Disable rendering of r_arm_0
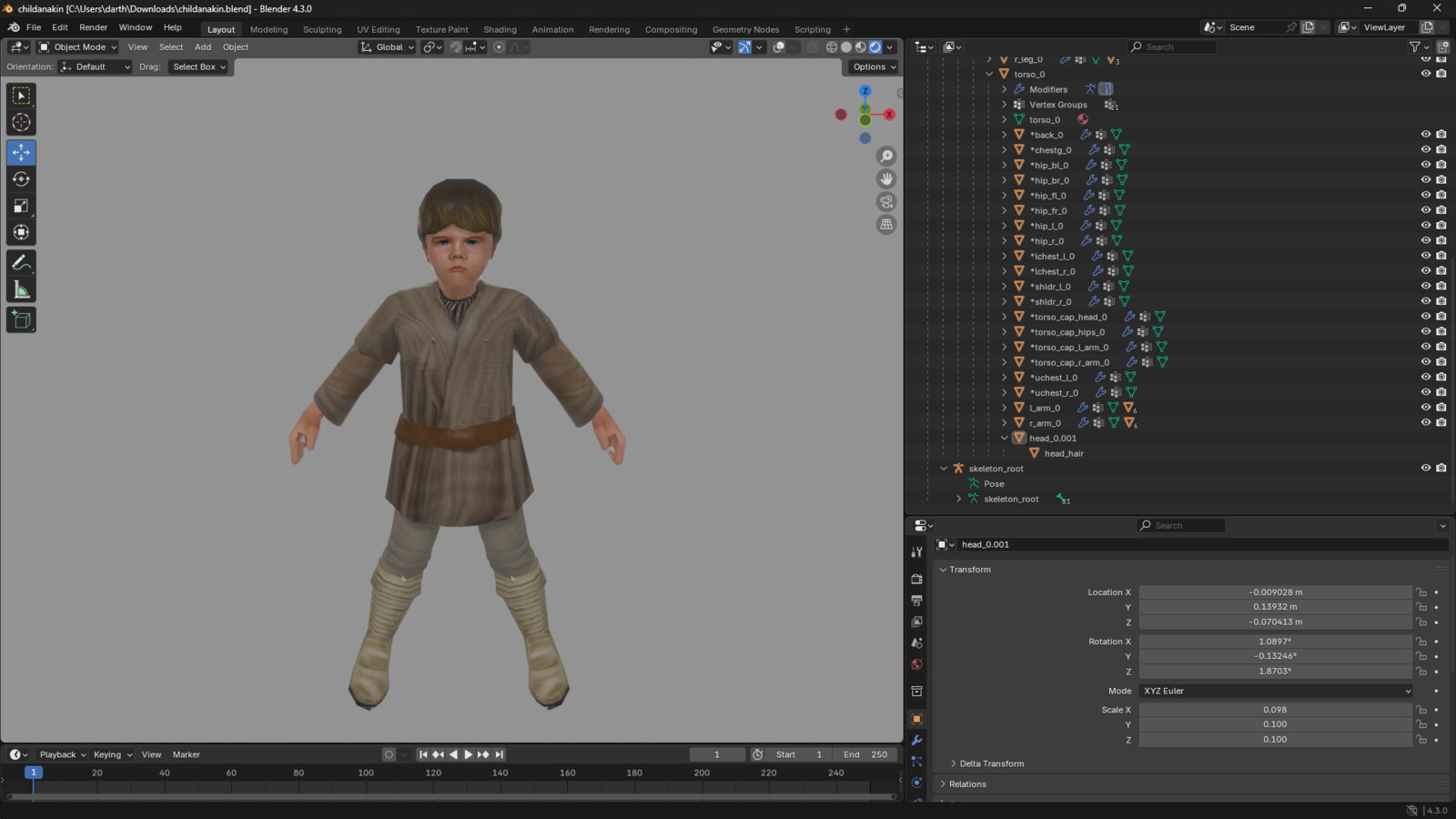 click(x=1441, y=422)
